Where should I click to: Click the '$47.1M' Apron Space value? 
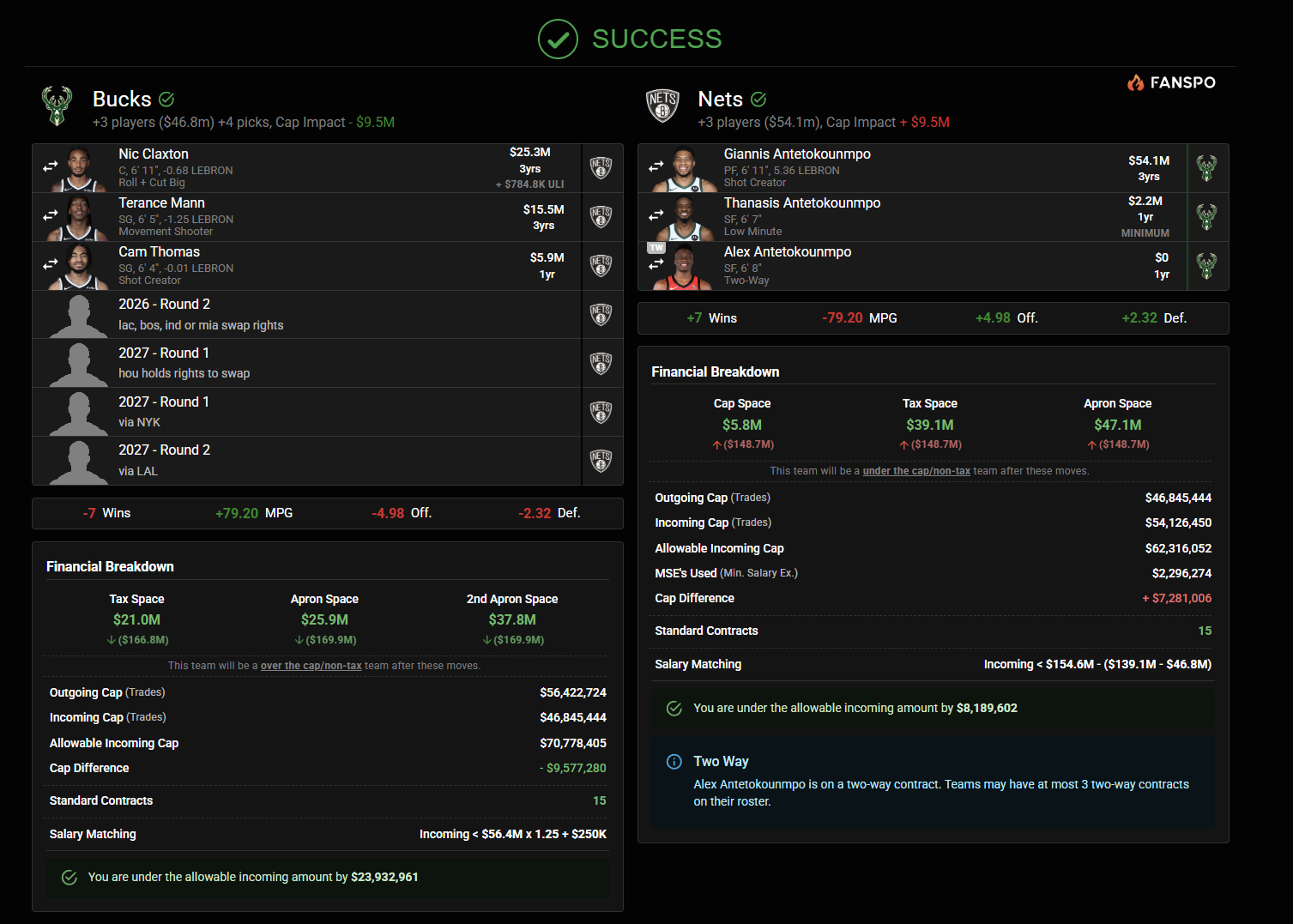[x=1118, y=426]
